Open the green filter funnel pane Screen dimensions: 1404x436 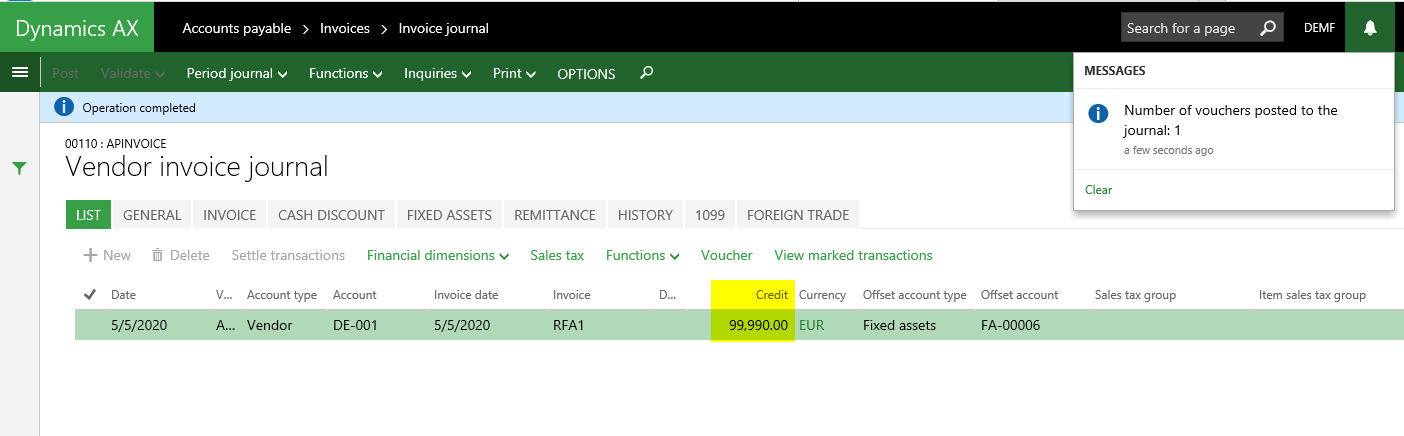pos(19,168)
